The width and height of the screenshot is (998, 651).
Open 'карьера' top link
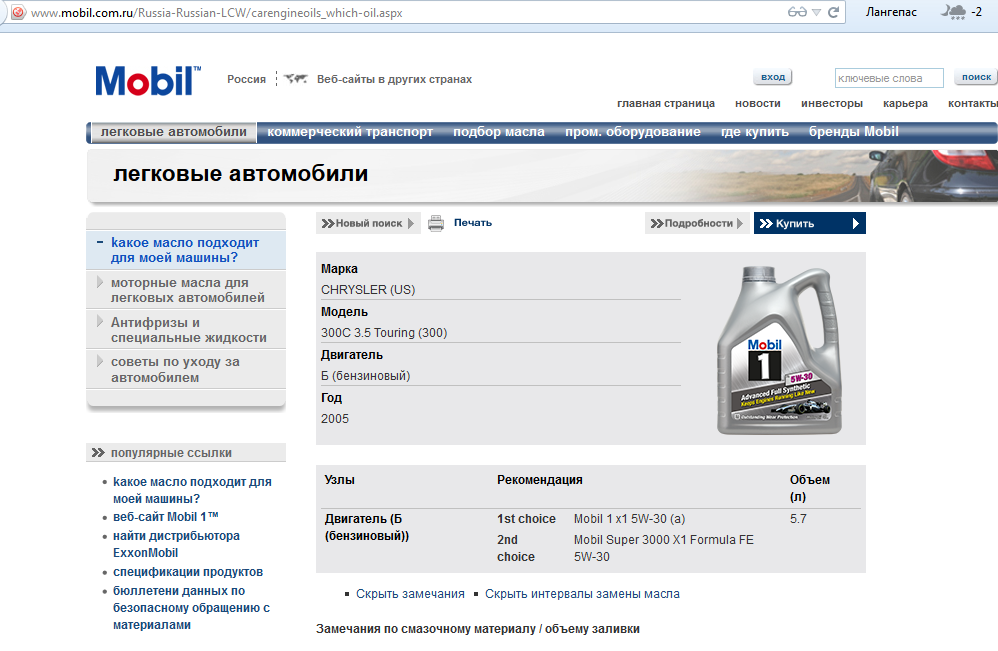pos(905,103)
